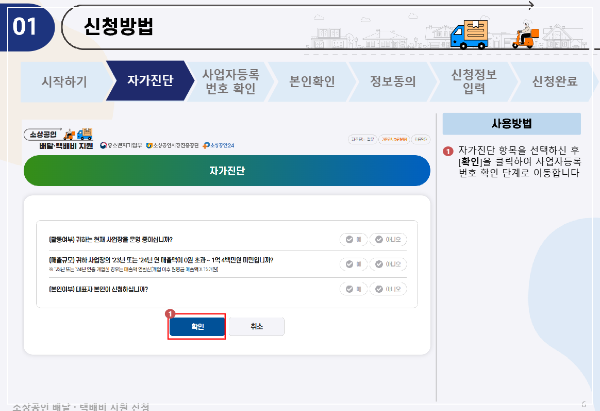
Task: Click the 중소벤처기업부 logo
Action: pyautogui.click(x=121, y=145)
